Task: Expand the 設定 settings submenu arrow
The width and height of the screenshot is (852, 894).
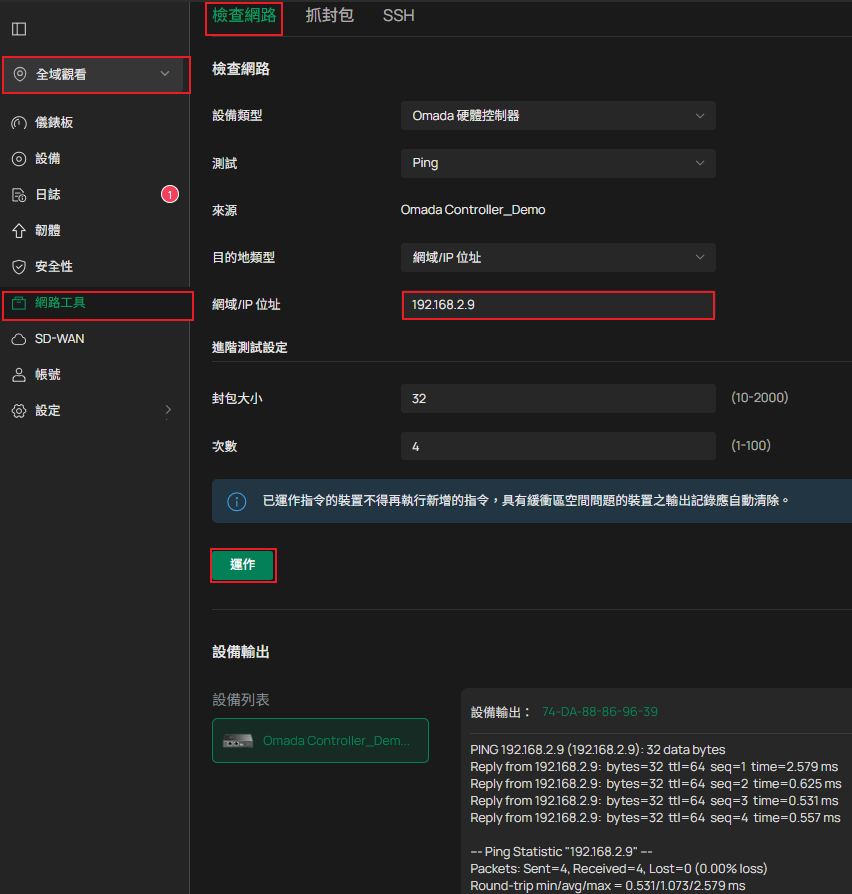Action: tap(168, 410)
